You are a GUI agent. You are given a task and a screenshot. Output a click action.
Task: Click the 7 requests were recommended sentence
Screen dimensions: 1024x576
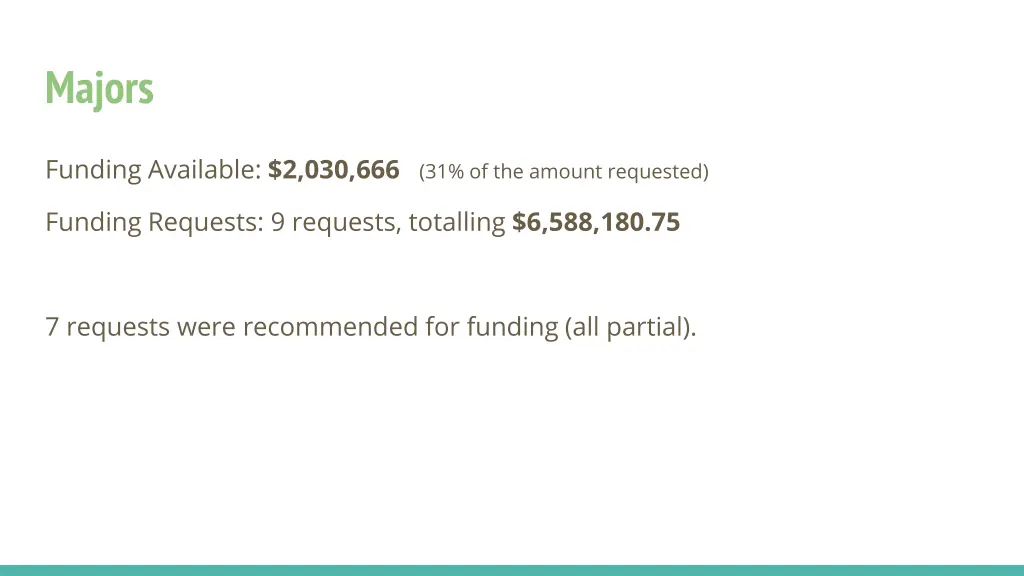coord(371,327)
